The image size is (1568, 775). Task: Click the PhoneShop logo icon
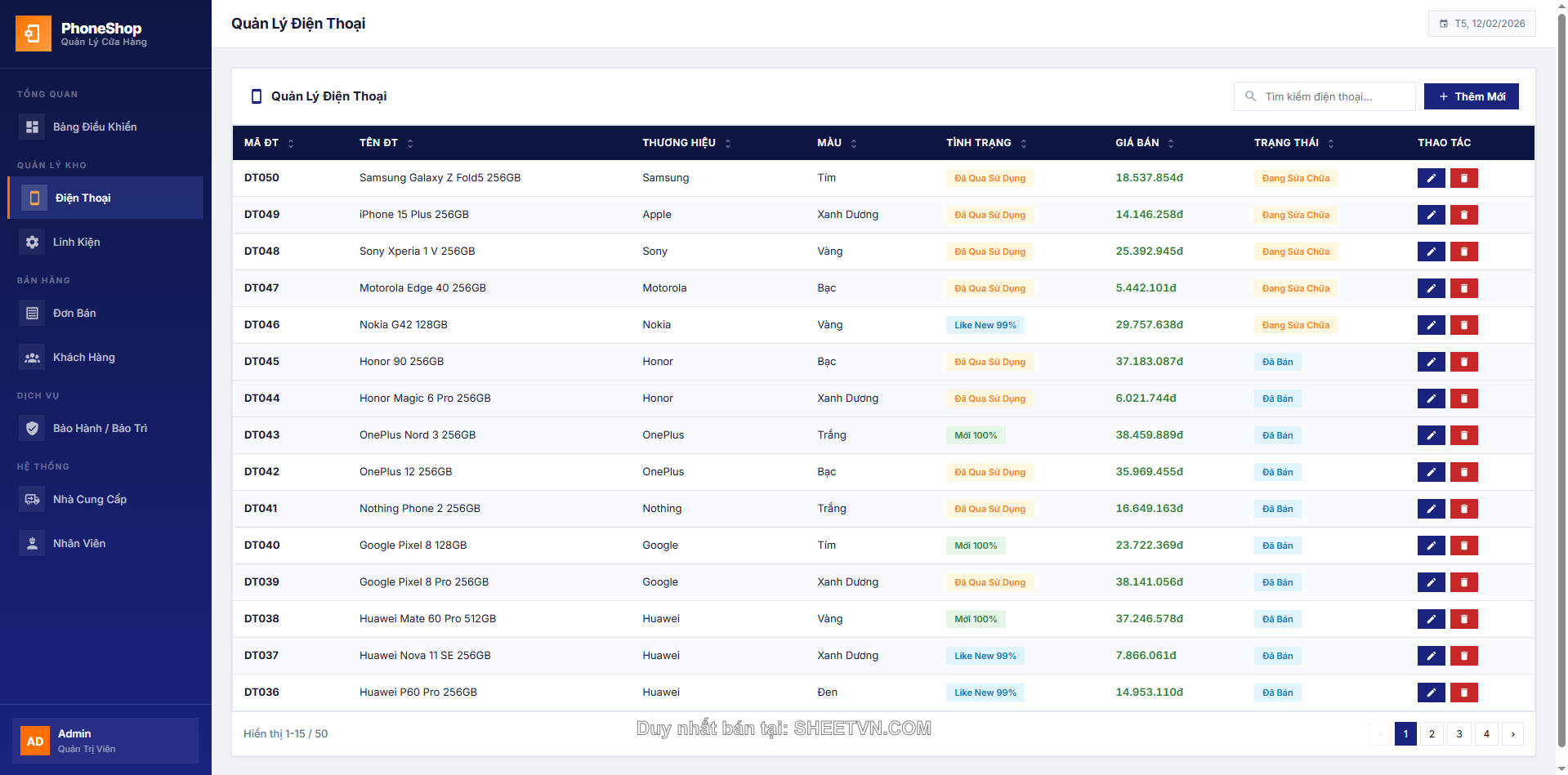click(33, 33)
